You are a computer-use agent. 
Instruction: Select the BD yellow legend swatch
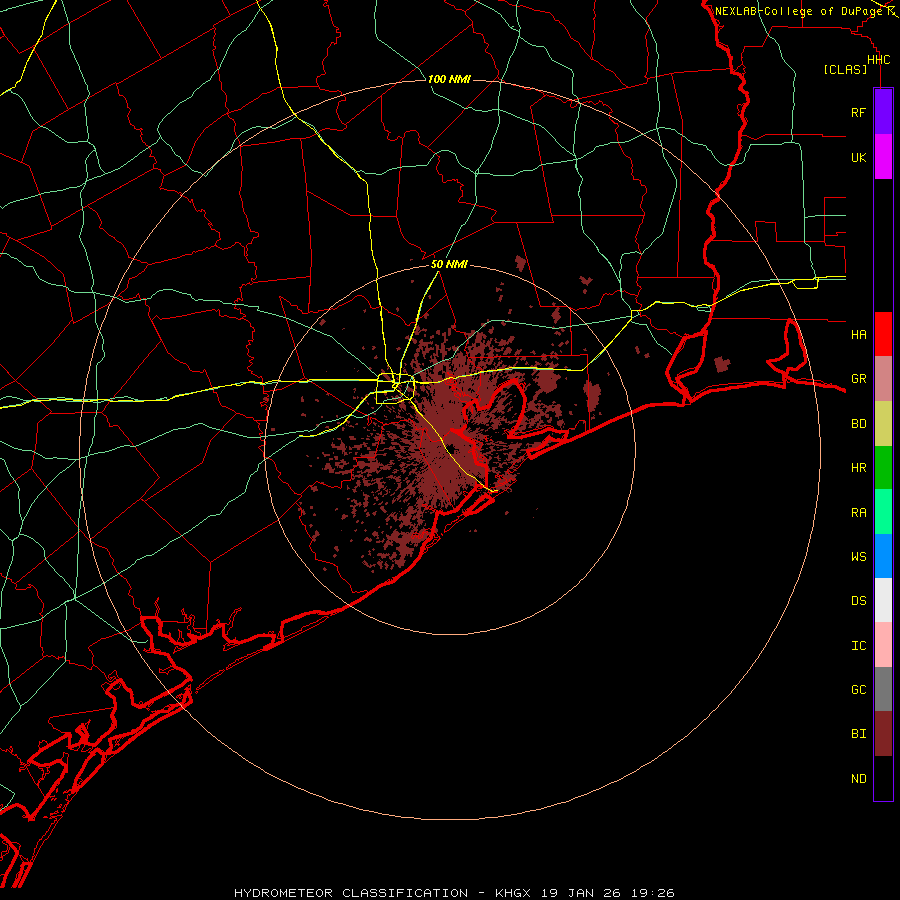click(x=883, y=424)
